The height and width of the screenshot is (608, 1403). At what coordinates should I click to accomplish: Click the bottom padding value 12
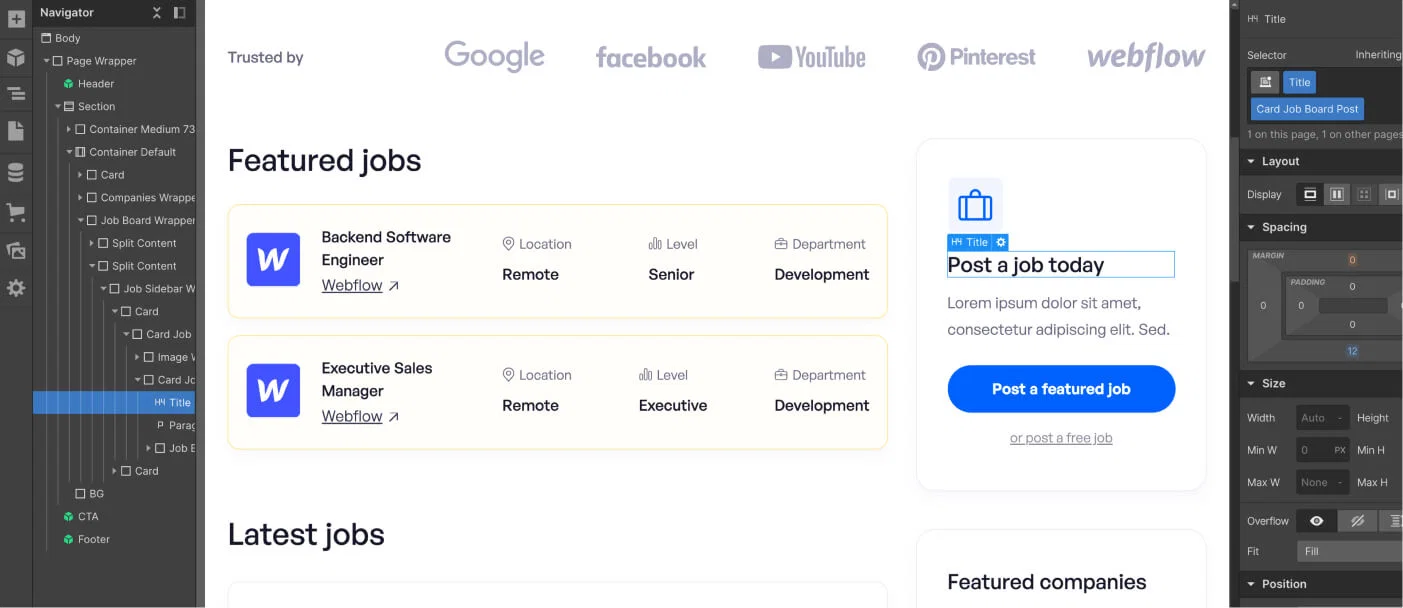click(1352, 351)
